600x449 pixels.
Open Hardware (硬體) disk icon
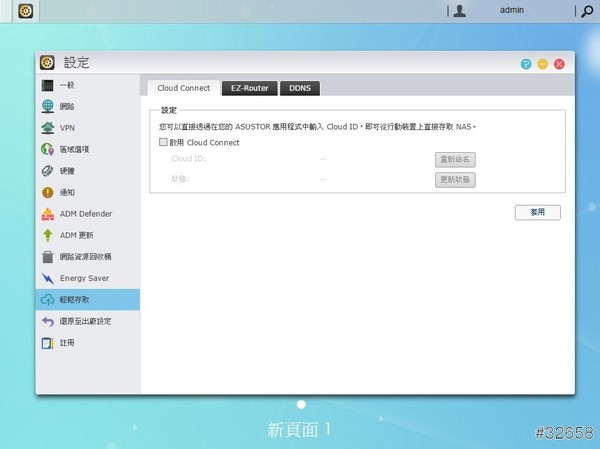click(47, 171)
